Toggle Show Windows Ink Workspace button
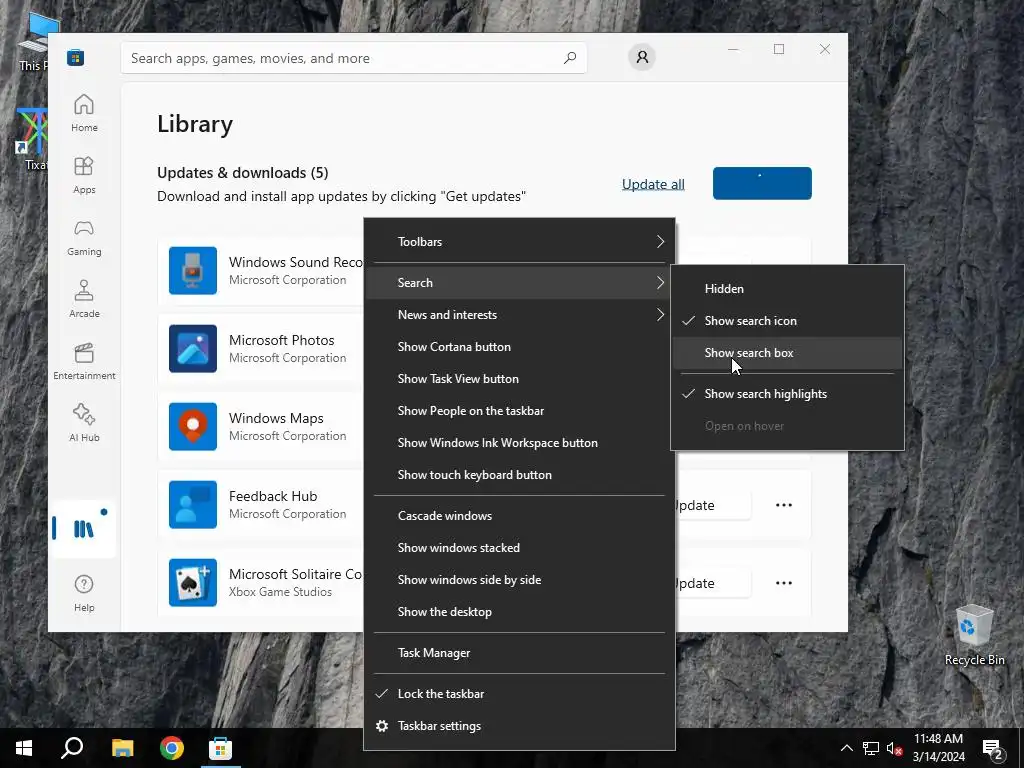 coord(519,443)
